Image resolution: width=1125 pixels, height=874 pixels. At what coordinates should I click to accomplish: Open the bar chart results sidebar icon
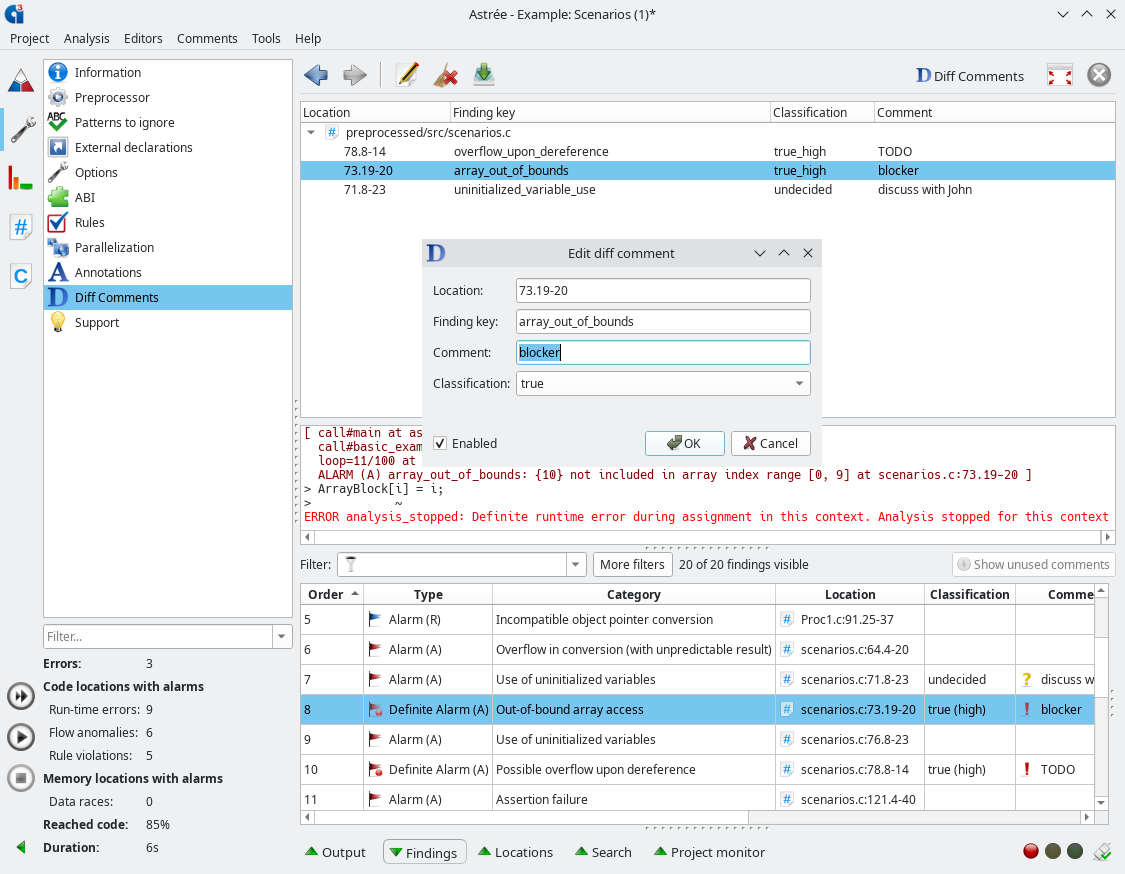[x=20, y=178]
